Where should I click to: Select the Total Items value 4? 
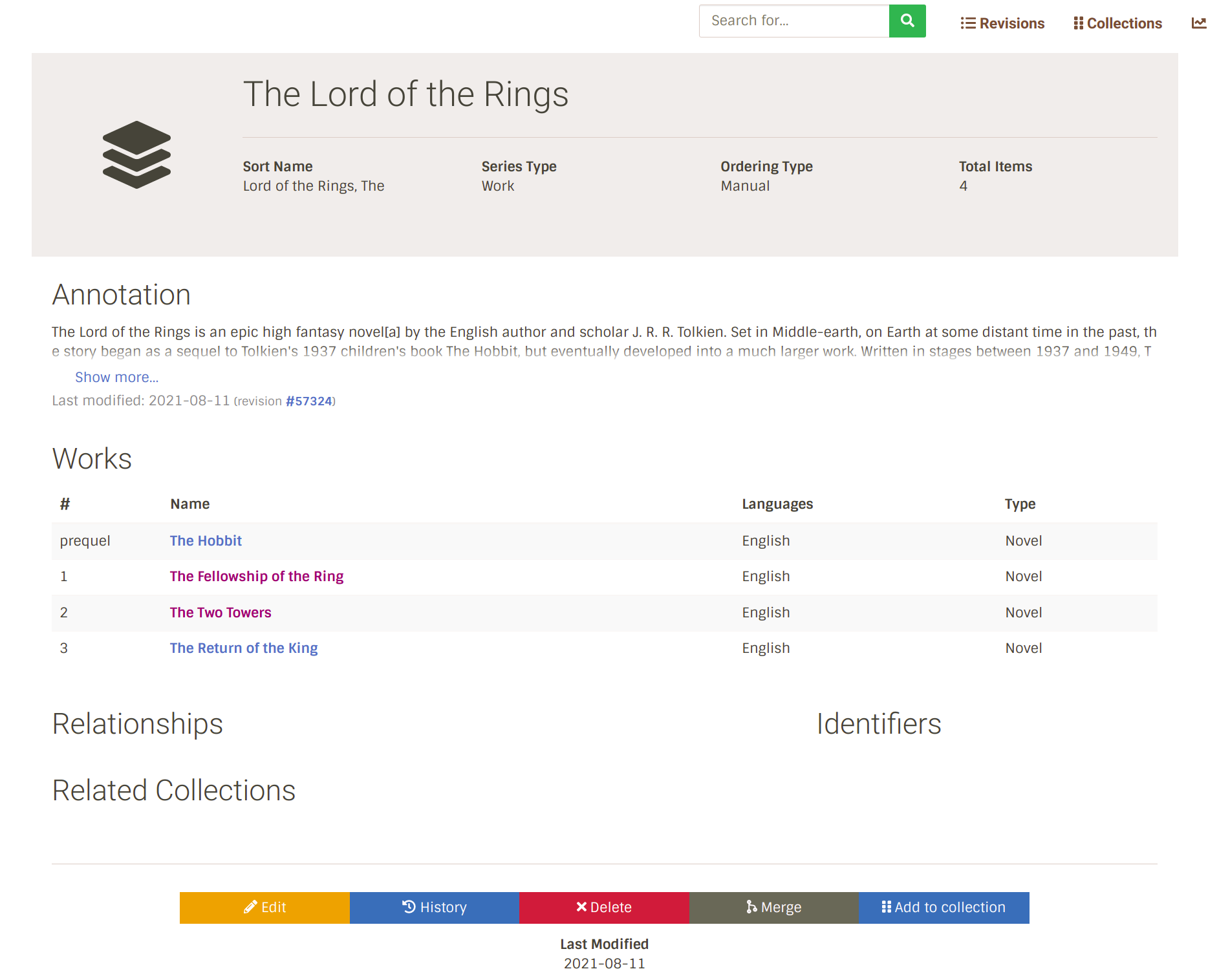point(964,186)
